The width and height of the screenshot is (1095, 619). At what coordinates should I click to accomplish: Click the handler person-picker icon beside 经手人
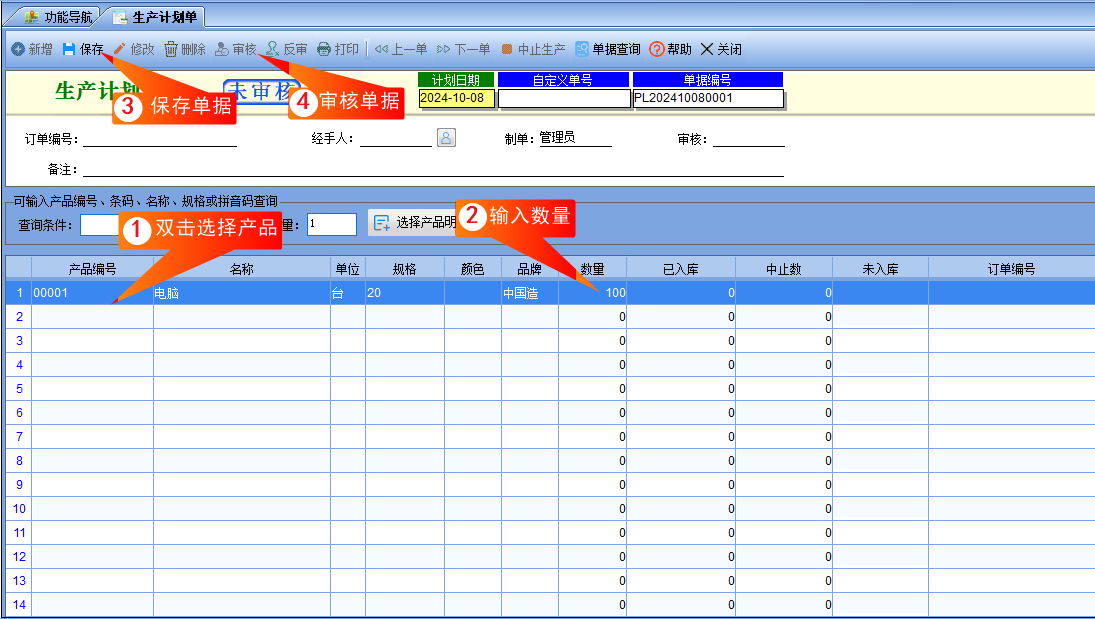point(446,138)
